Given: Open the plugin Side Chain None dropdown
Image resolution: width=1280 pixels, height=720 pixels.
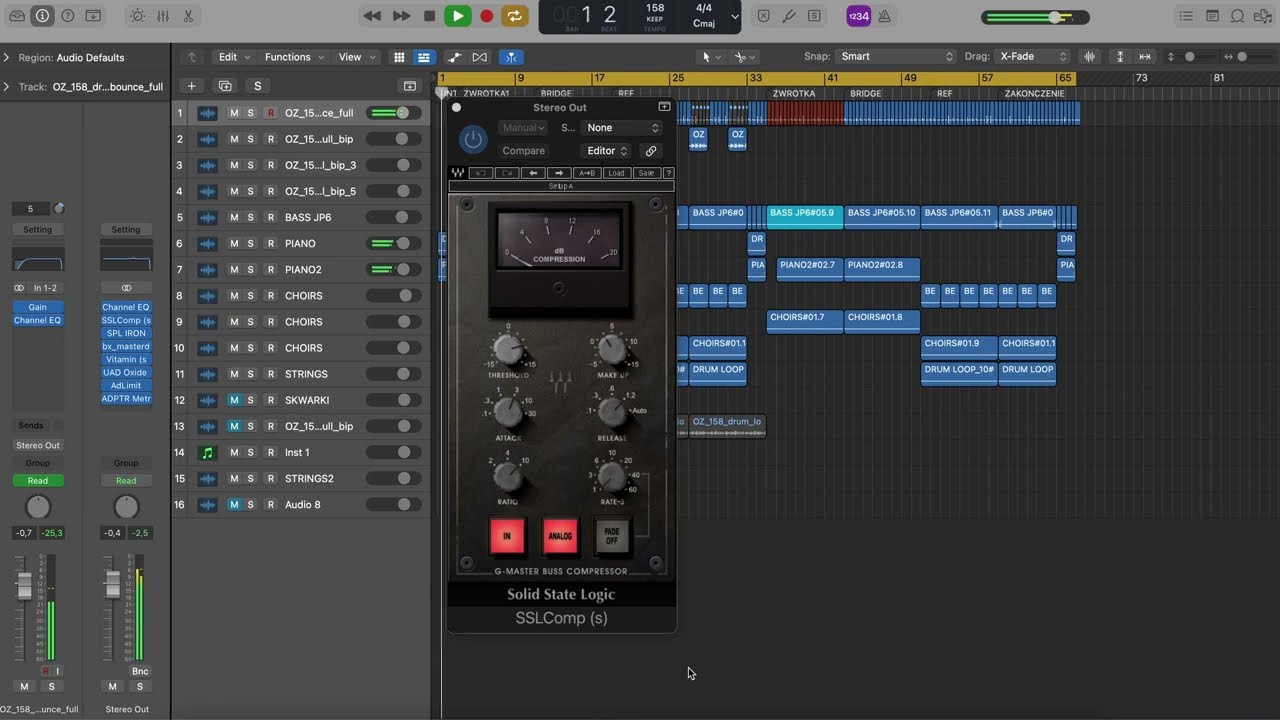Looking at the screenshot, I should point(623,128).
